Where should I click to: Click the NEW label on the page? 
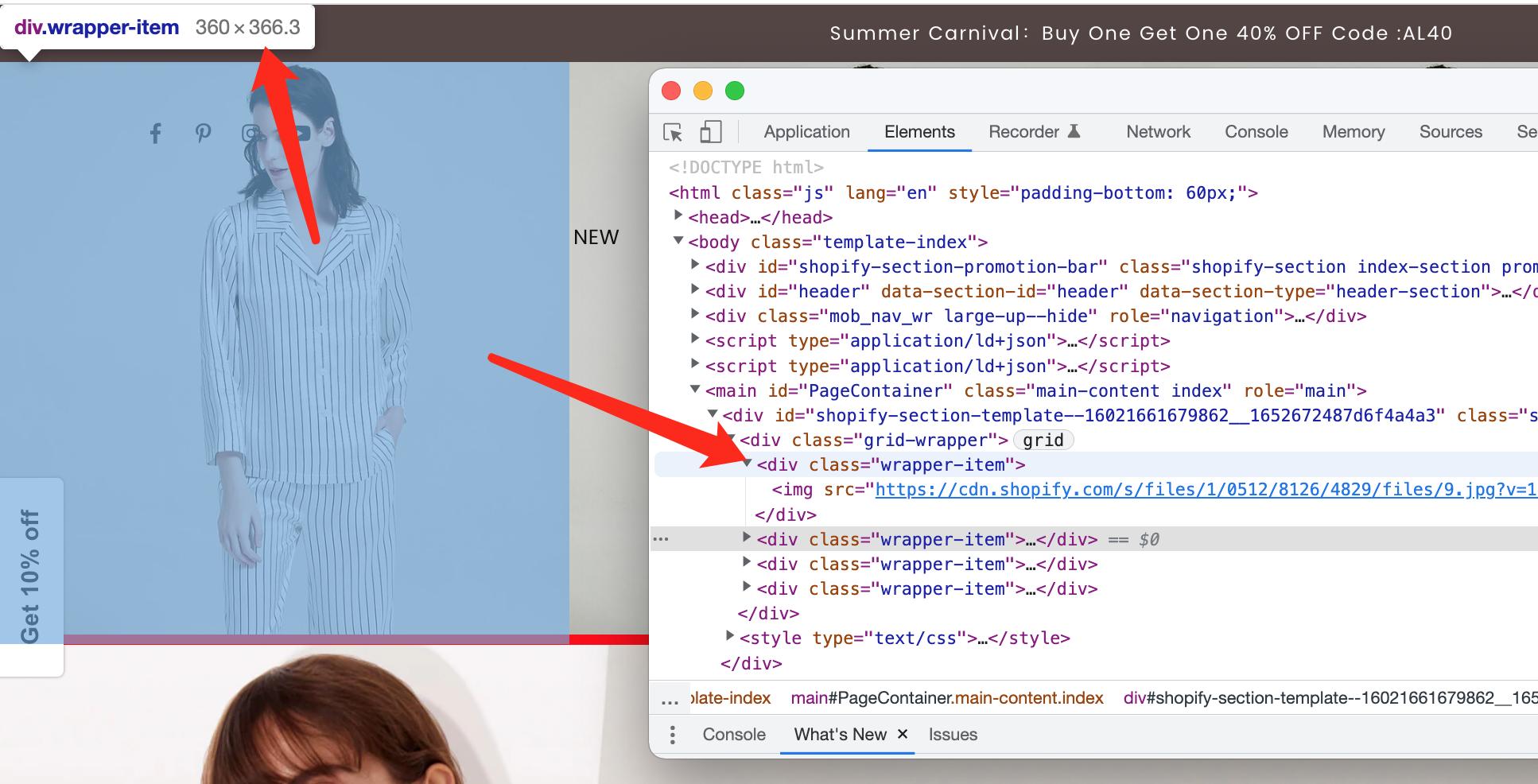click(596, 237)
